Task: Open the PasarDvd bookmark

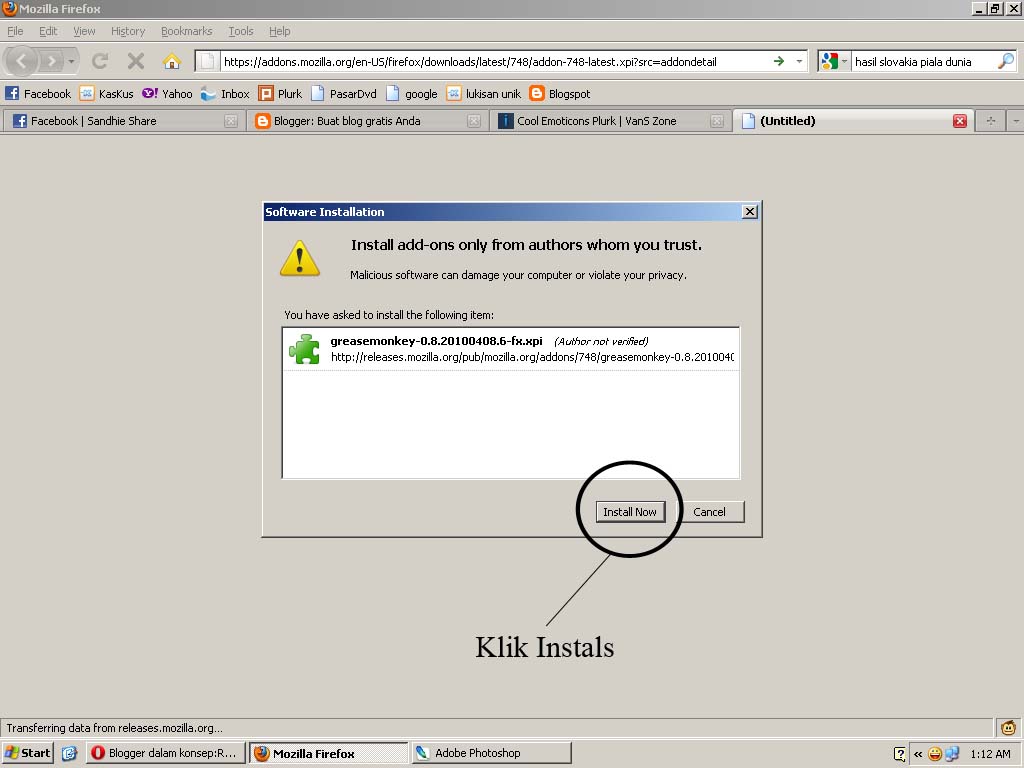Action: [x=344, y=93]
